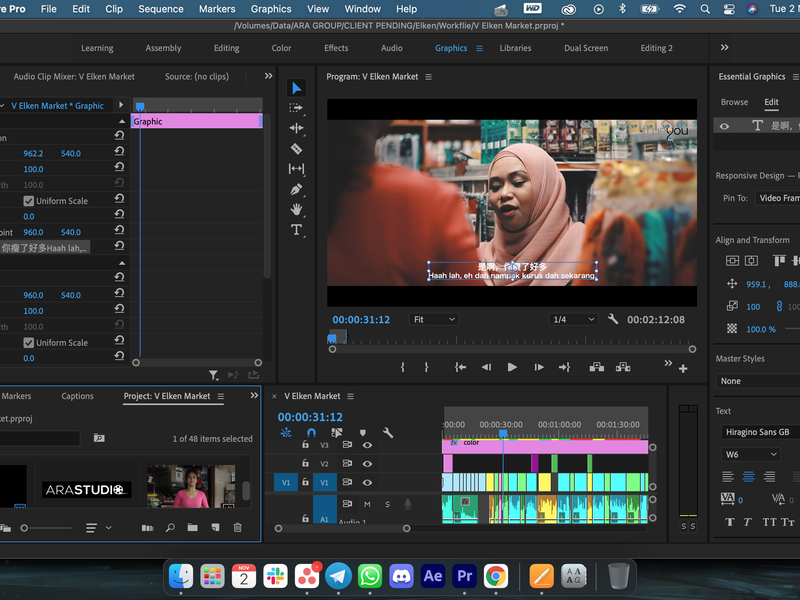Pick the Hand tool

point(296,209)
